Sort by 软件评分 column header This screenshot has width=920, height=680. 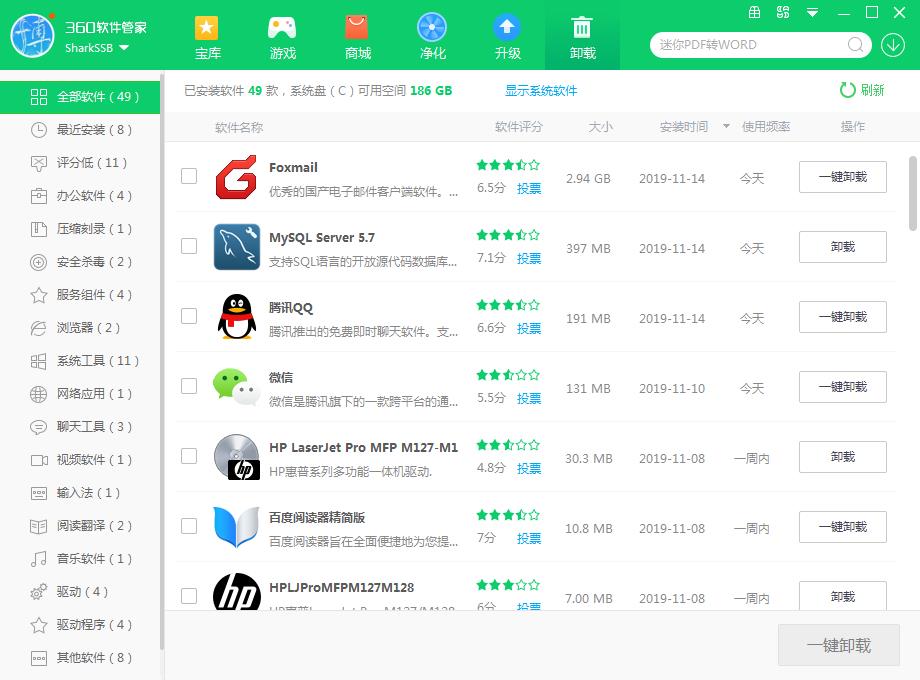519,127
